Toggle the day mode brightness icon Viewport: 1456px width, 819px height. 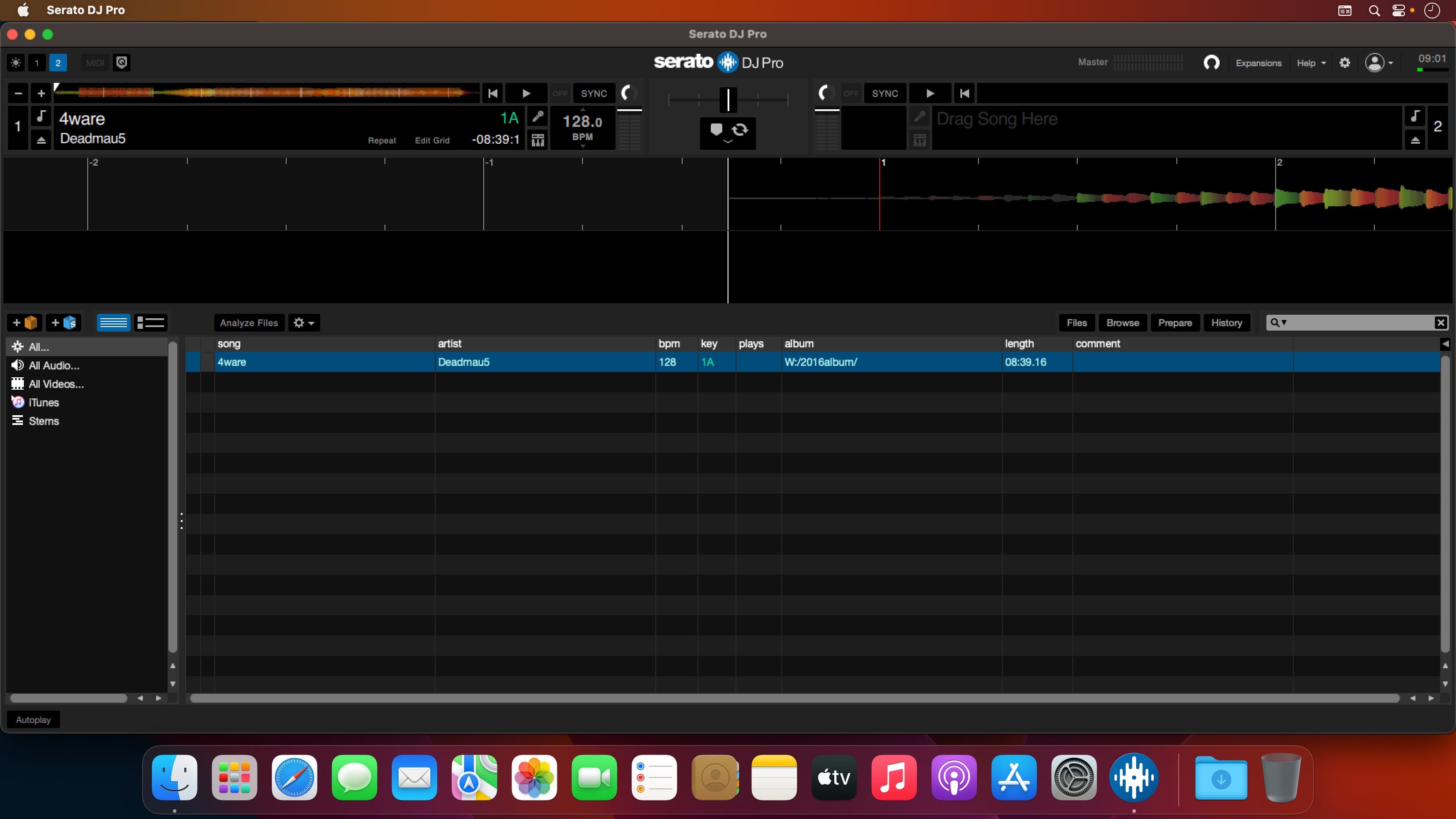point(16,63)
